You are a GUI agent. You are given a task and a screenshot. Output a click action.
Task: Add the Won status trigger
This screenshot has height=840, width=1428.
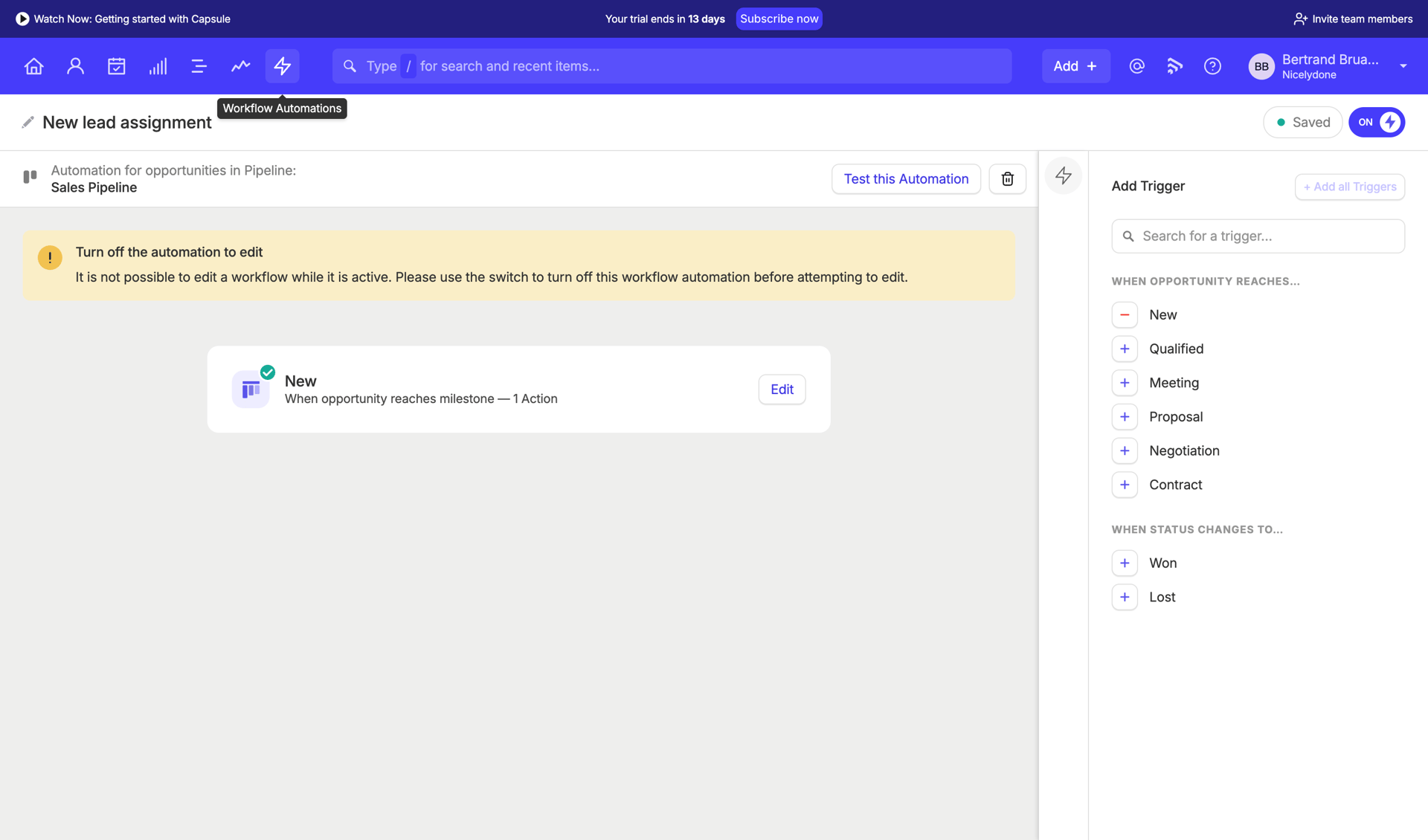1125,563
